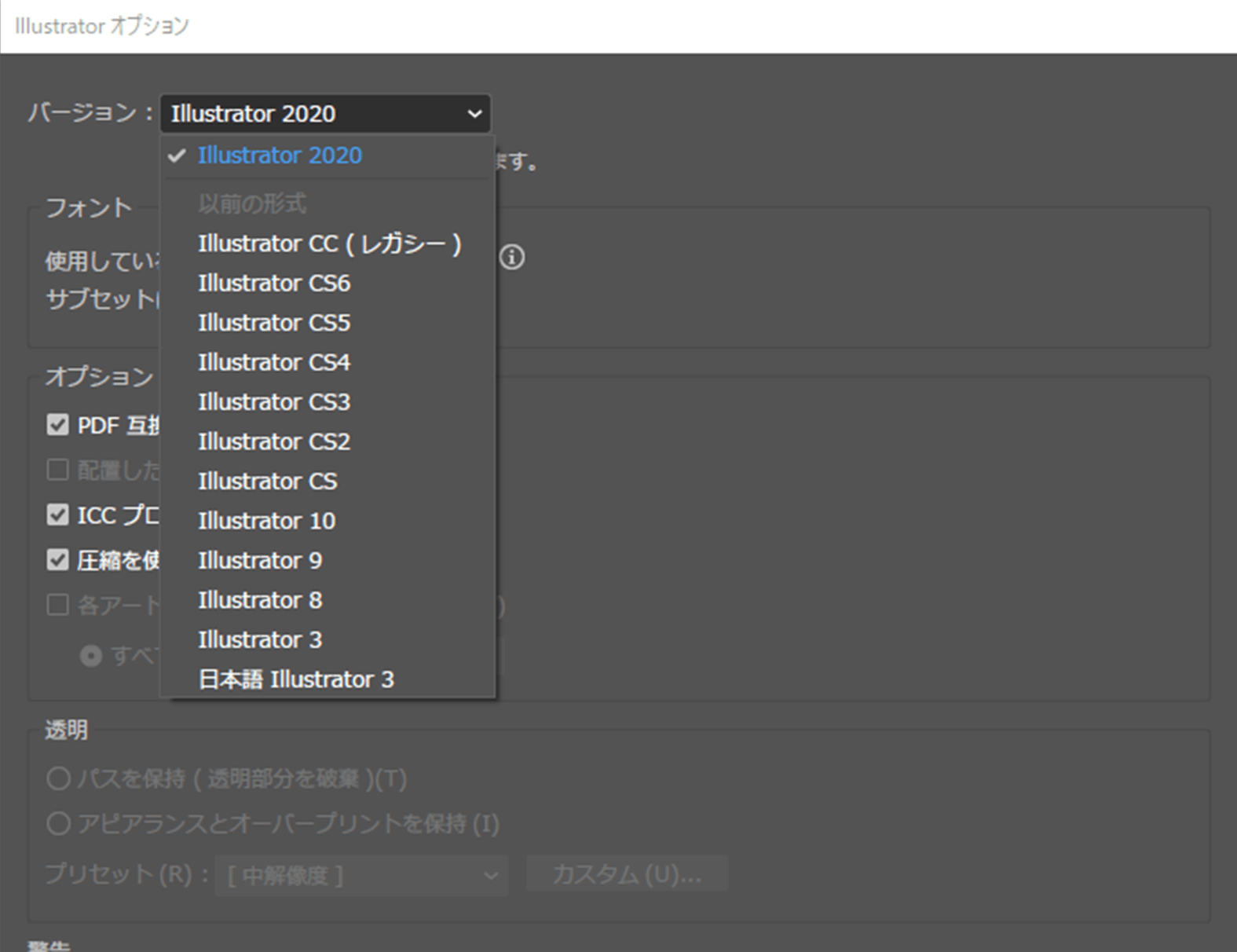Choose the Illustrator CS4 option
The height and width of the screenshot is (952, 1237).
click(274, 363)
